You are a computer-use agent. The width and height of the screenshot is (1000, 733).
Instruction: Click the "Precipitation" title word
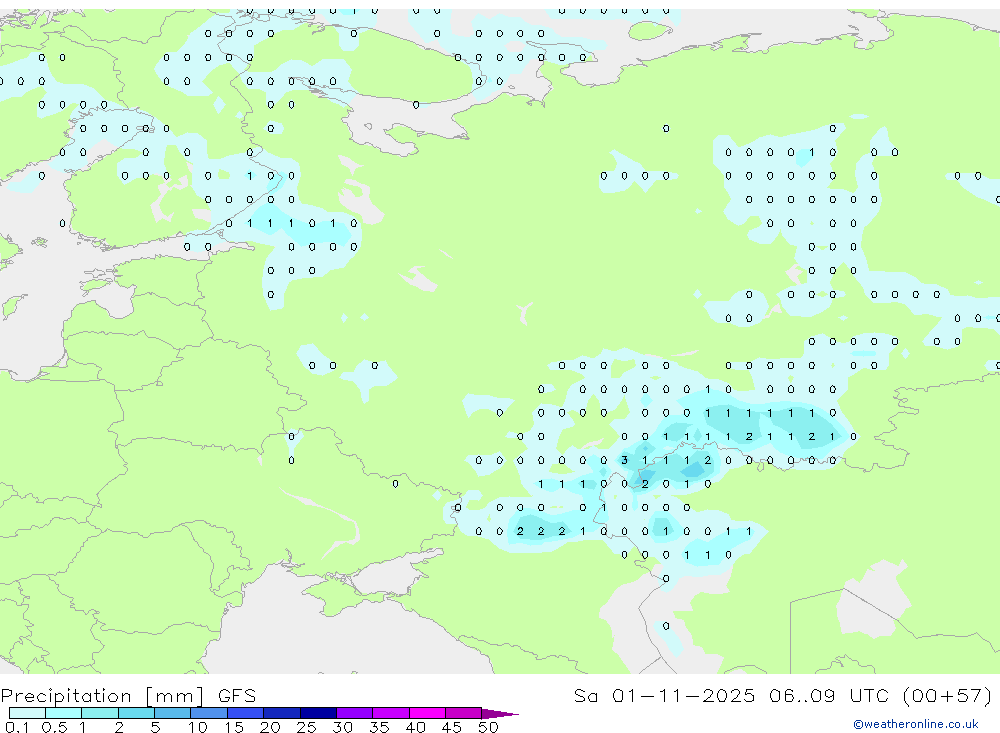point(66,696)
